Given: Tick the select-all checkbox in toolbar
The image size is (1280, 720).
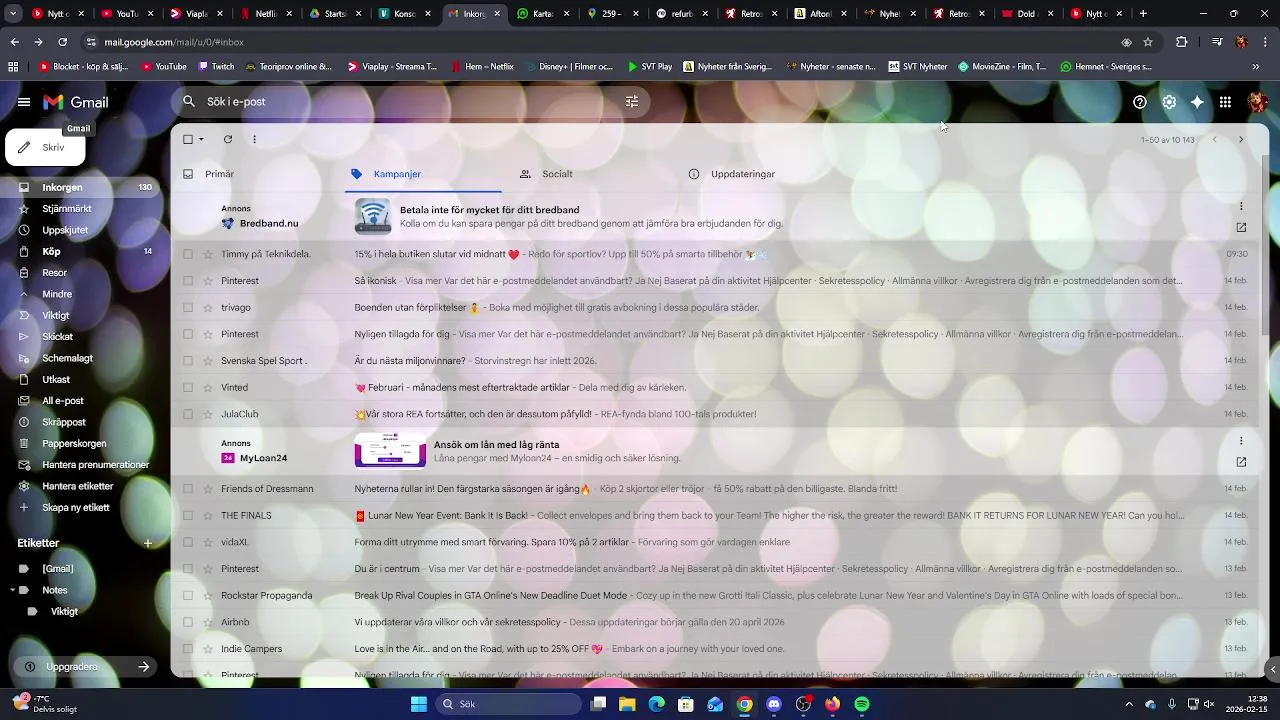Looking at the screenshot, I should 188,139.
